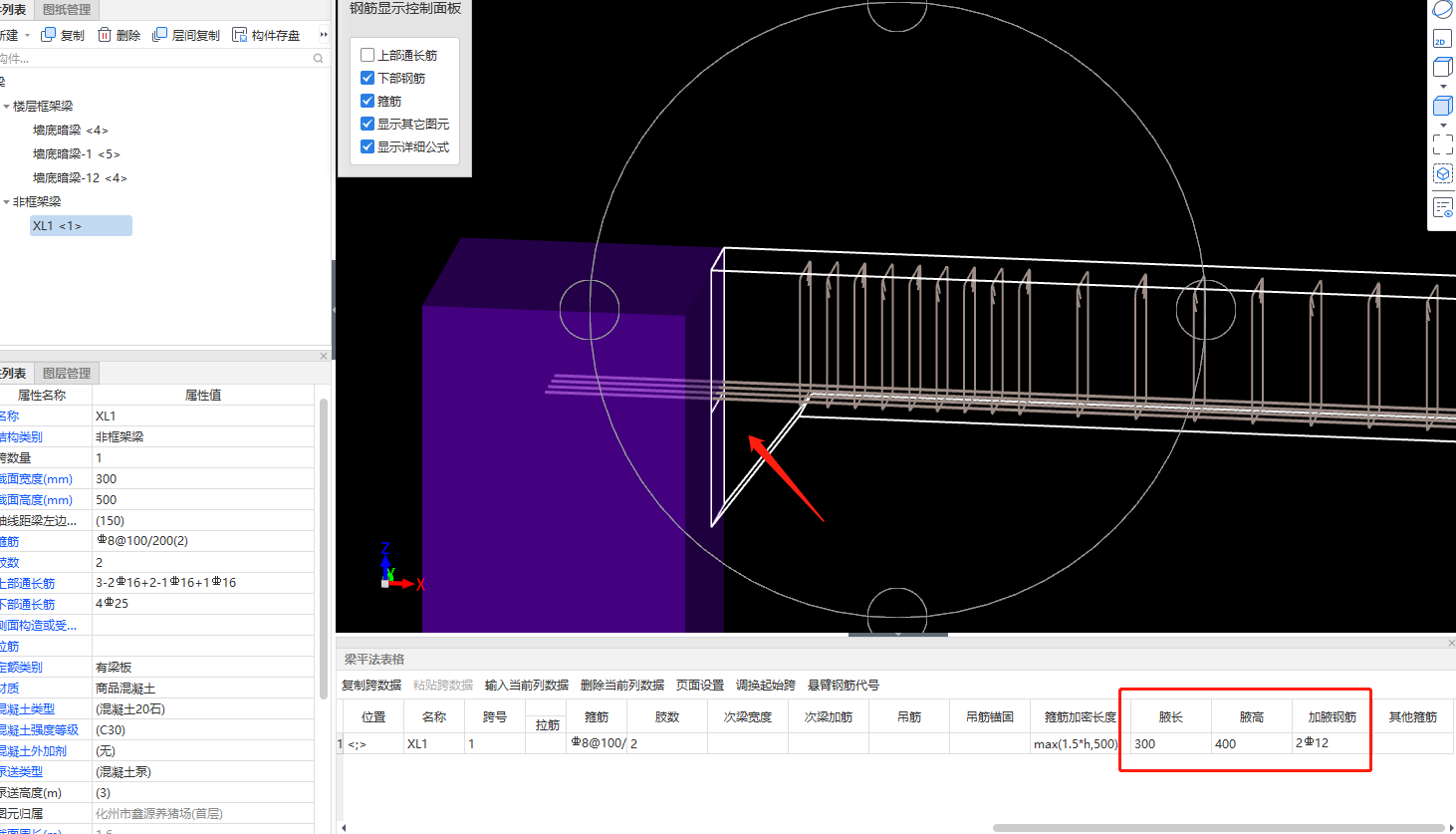Click the 截面宽度(mm) property link
The width and height of the screenshot is (1456, 834).
[36, 479]
